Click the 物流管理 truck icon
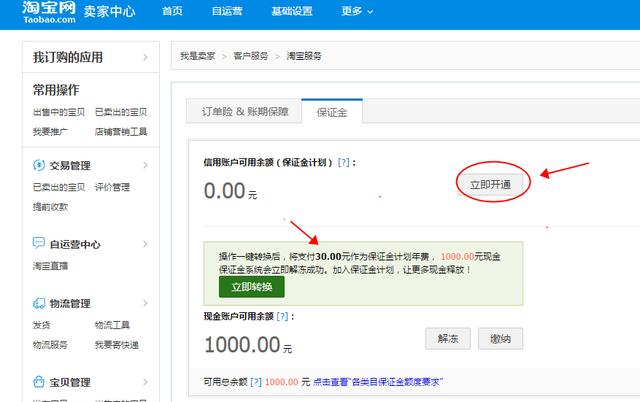Viewport: 640px width, 402px height. [39, 303]
